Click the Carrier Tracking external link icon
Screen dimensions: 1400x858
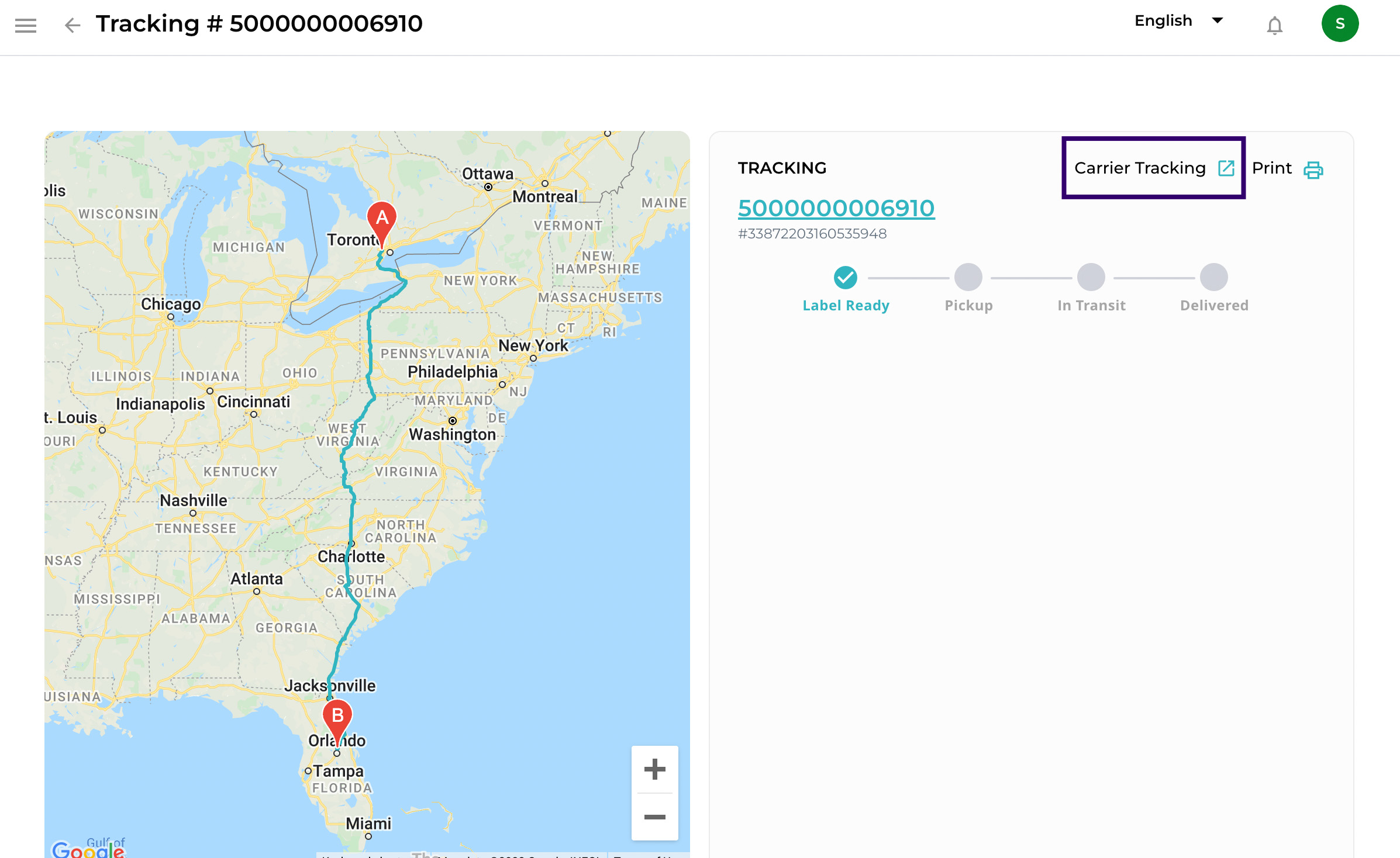(1226, 168)
